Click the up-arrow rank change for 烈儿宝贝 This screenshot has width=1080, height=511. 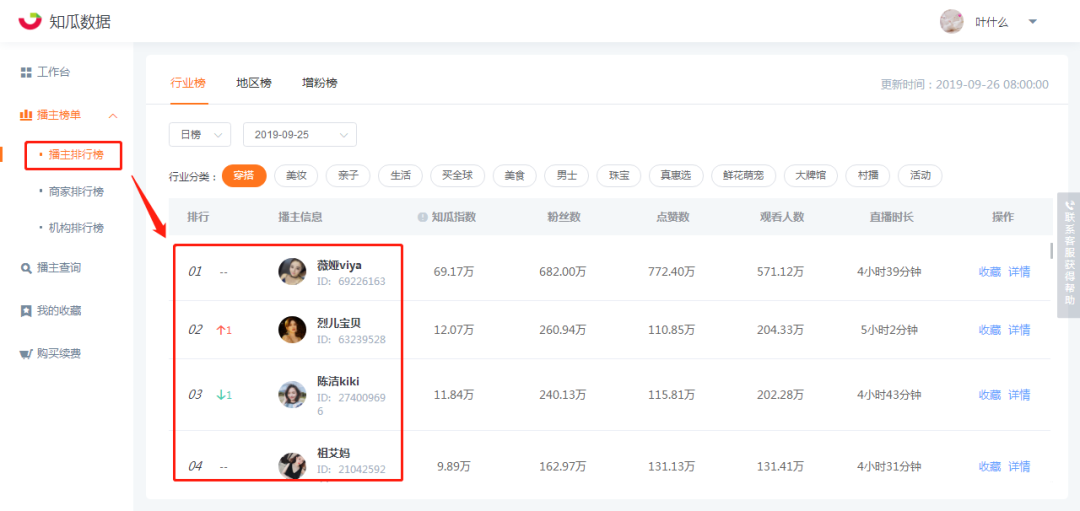[225, 330]
